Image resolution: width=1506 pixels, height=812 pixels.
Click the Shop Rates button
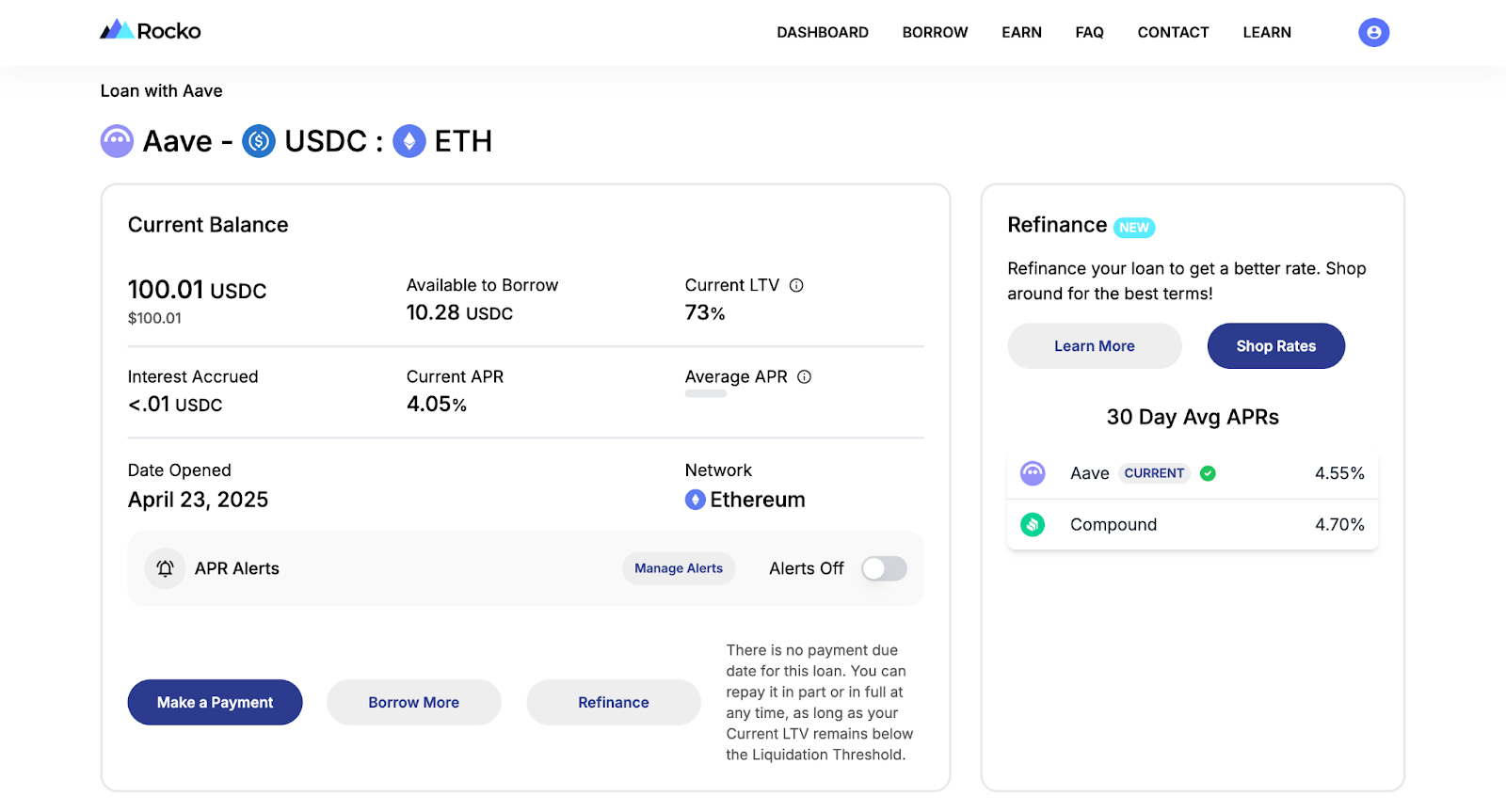point(1276,345)
